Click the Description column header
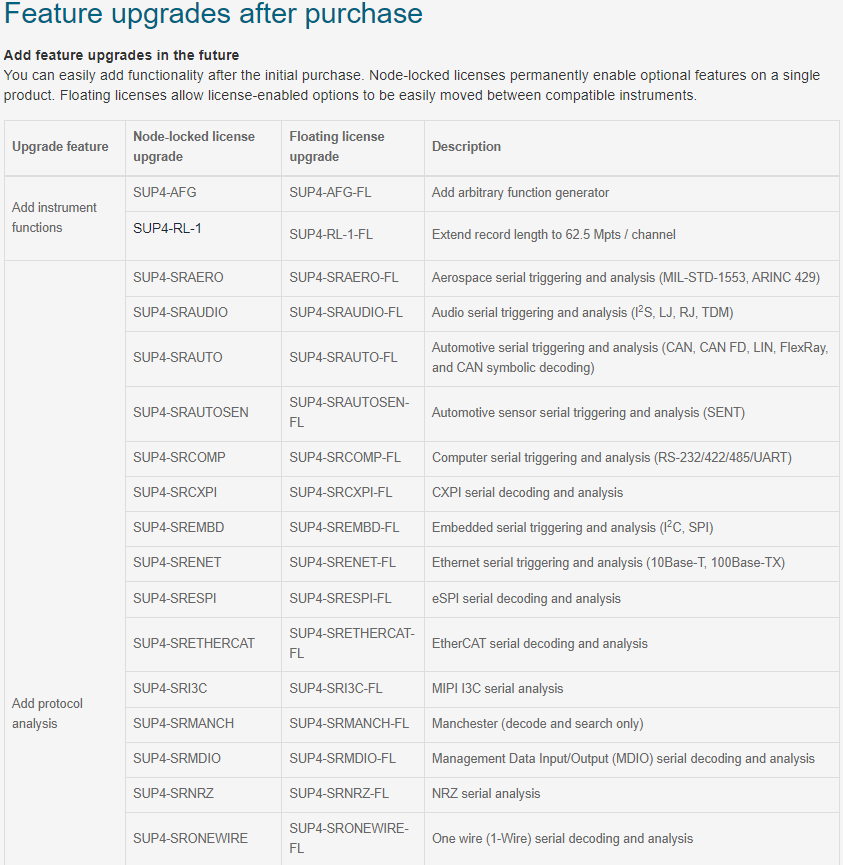843x865 pixels. pyautogui.click(x=466, y=147)
